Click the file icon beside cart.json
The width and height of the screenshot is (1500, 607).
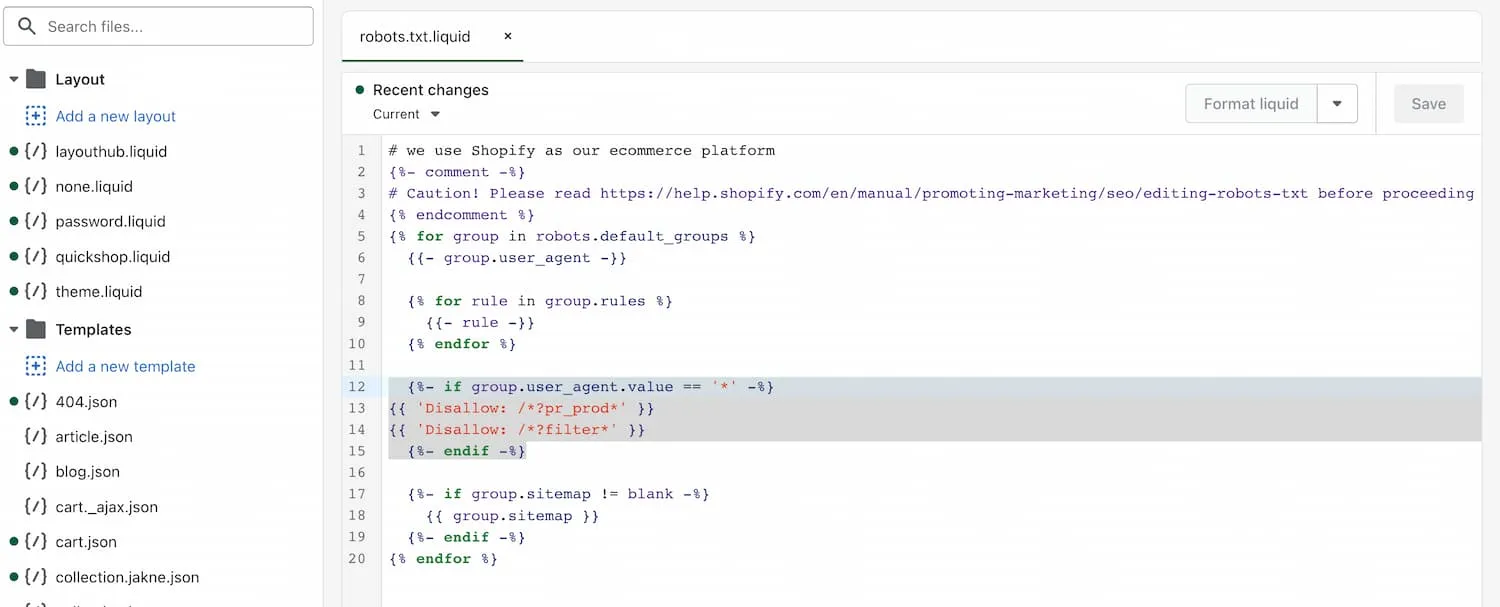tap(36, 541)
